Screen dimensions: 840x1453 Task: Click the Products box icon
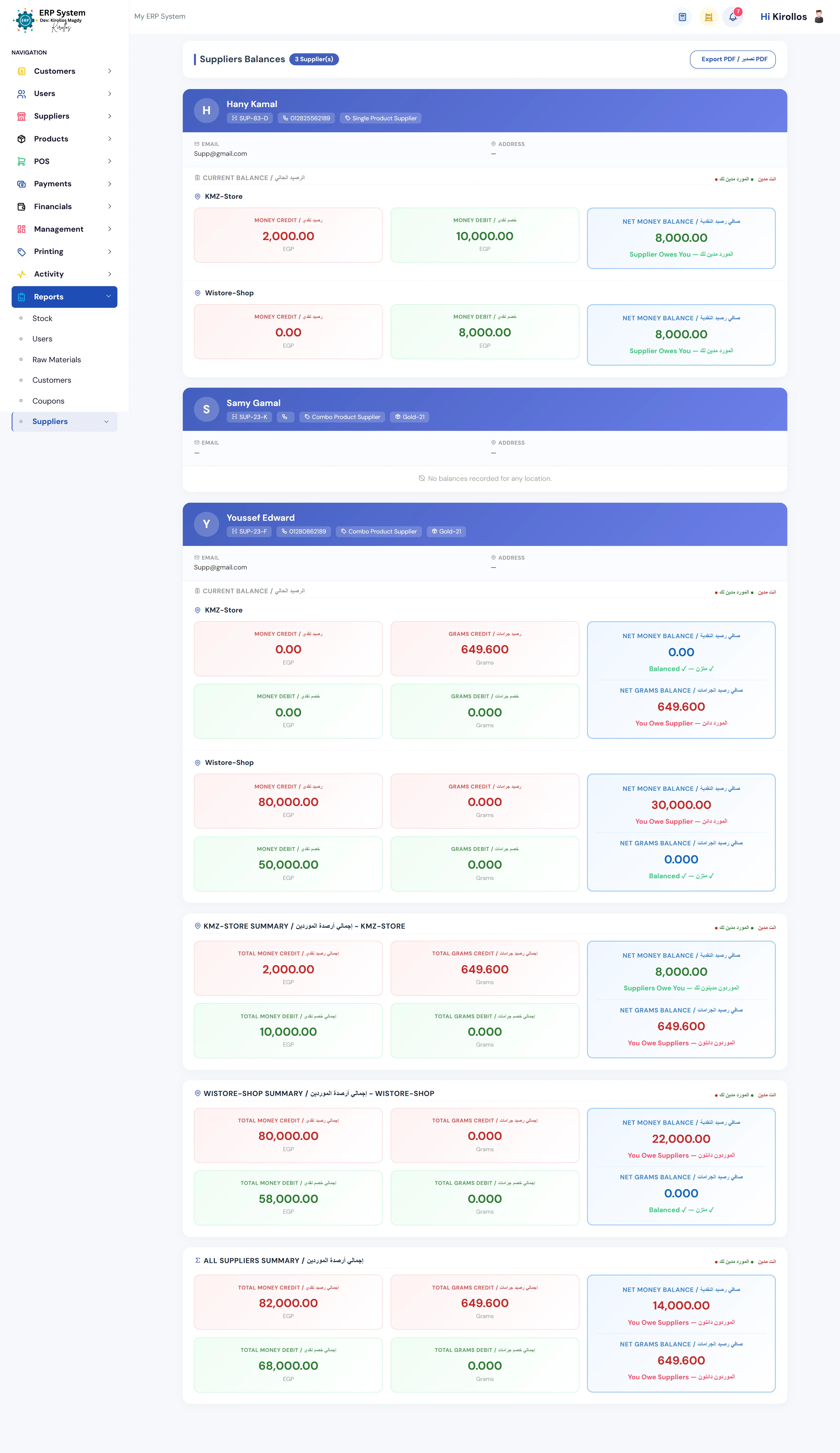tap(21, 139)
